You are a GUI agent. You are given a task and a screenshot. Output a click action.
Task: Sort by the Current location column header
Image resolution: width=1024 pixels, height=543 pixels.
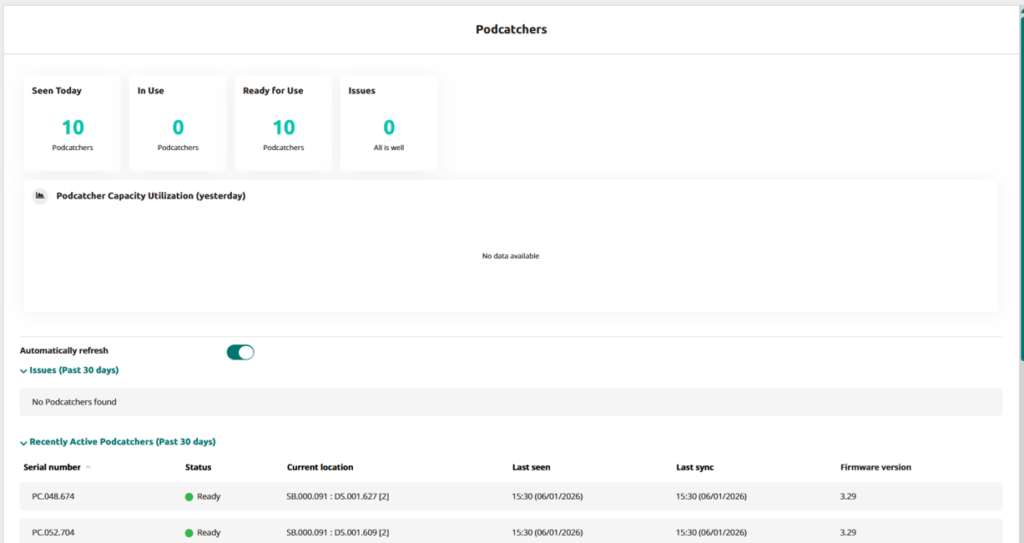pos(319,467)
